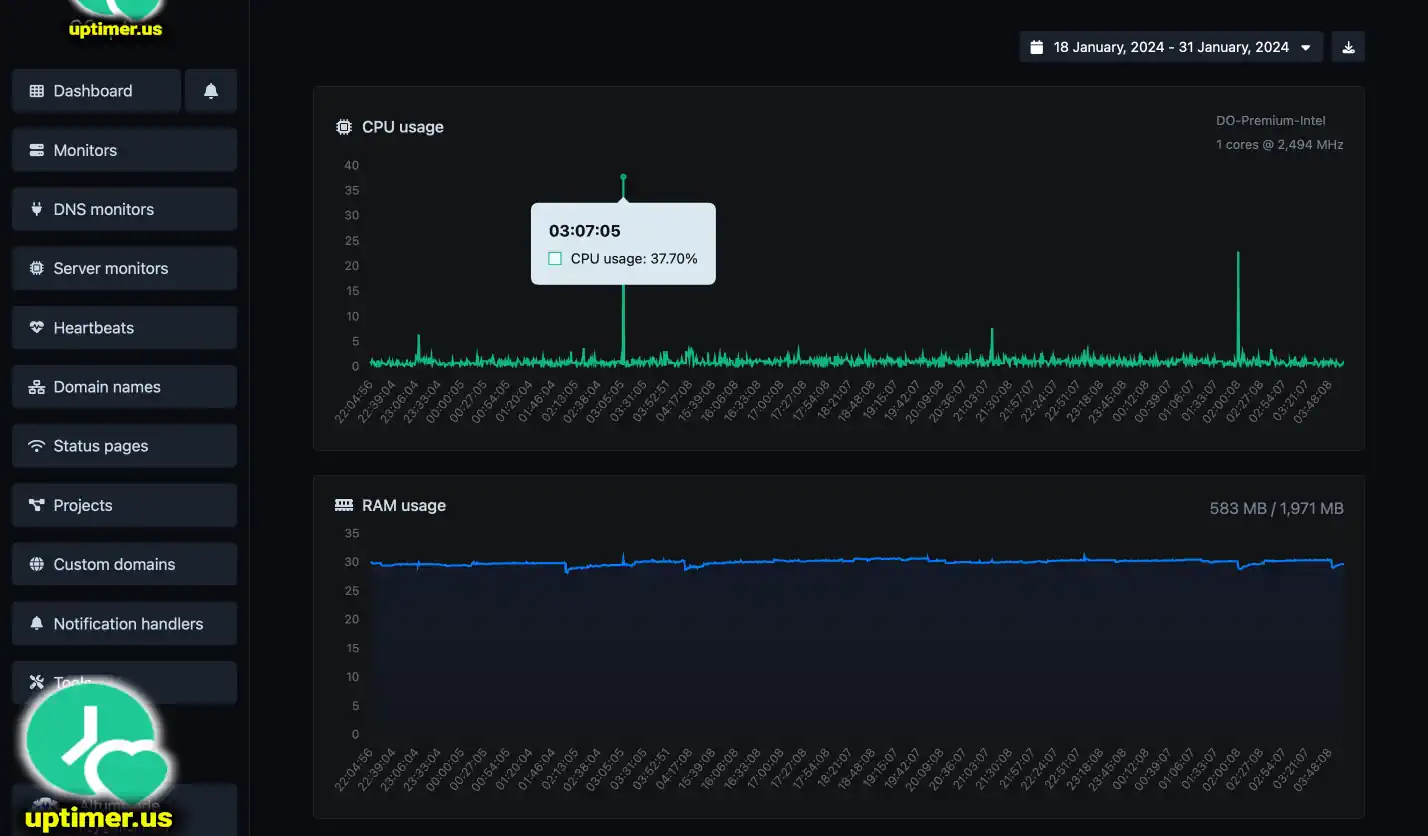Viewport: 1428px width, 836px height.
Task: Click the notification bell button
Action: 211,91
